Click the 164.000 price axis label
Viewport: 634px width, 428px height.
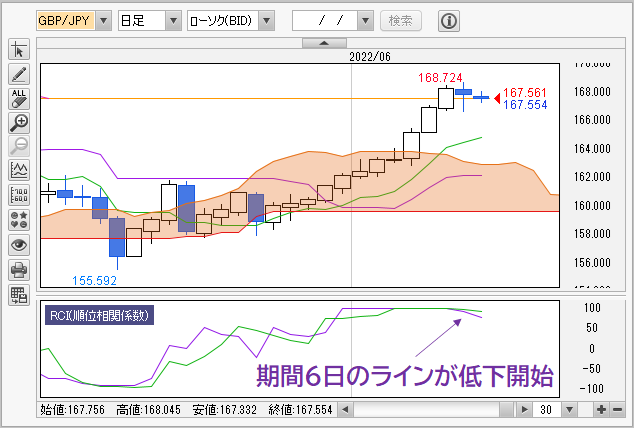[592, 149]
